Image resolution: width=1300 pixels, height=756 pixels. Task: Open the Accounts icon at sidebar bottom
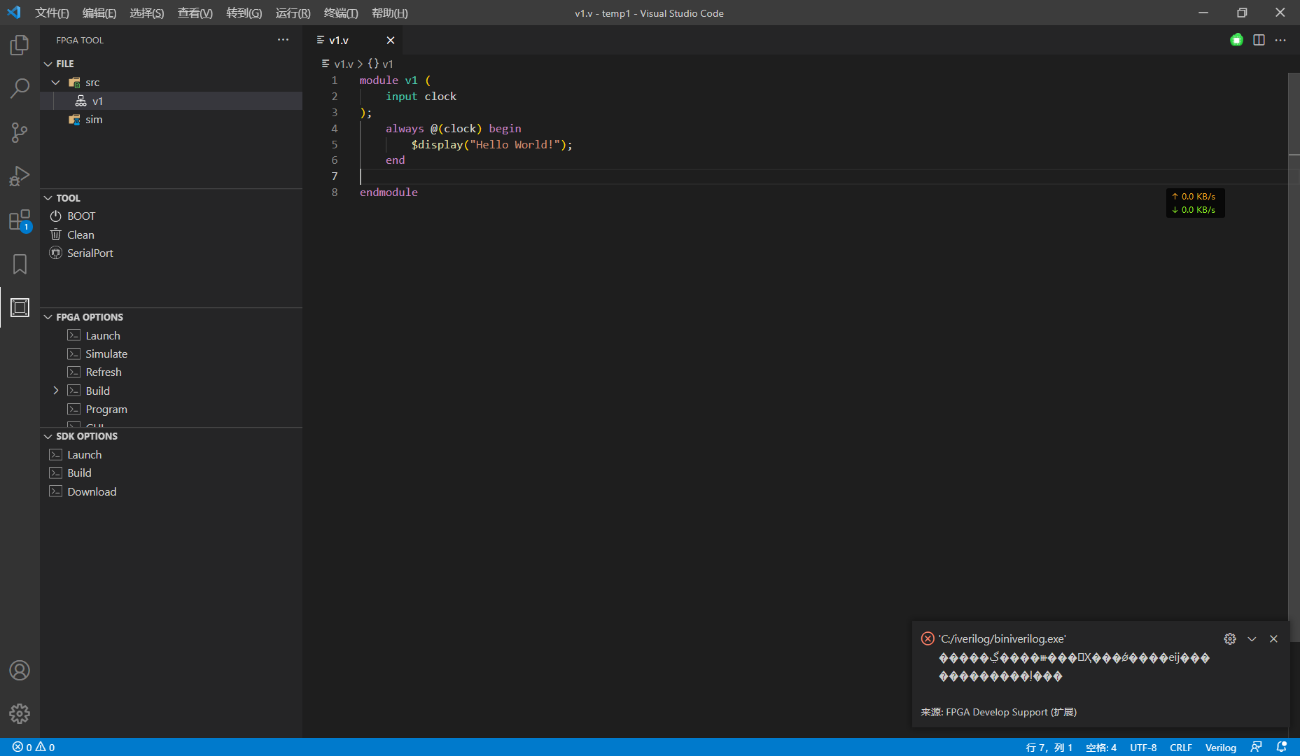19,670
